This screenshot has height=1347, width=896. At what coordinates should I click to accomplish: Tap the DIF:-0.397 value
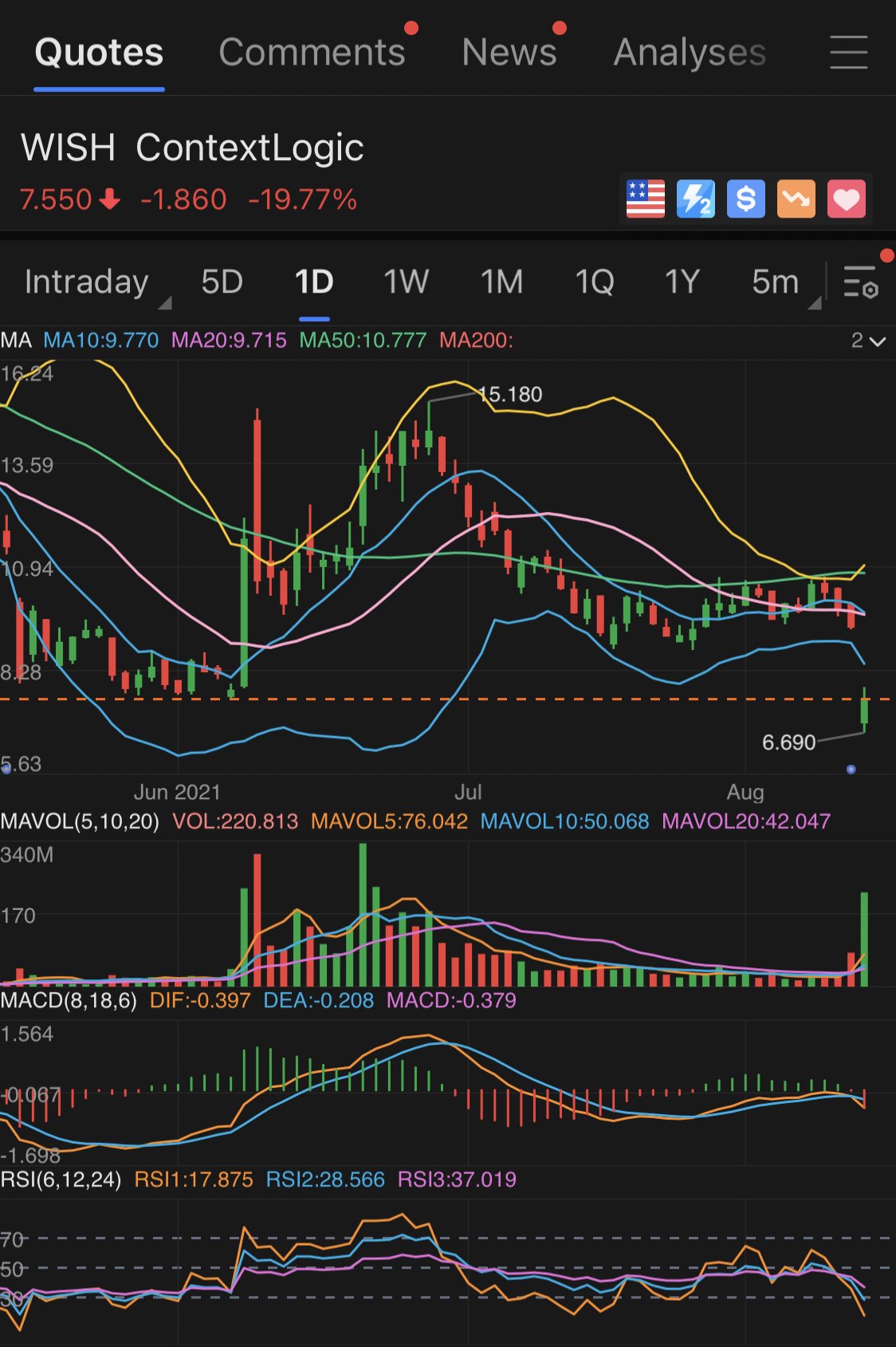200,1000
